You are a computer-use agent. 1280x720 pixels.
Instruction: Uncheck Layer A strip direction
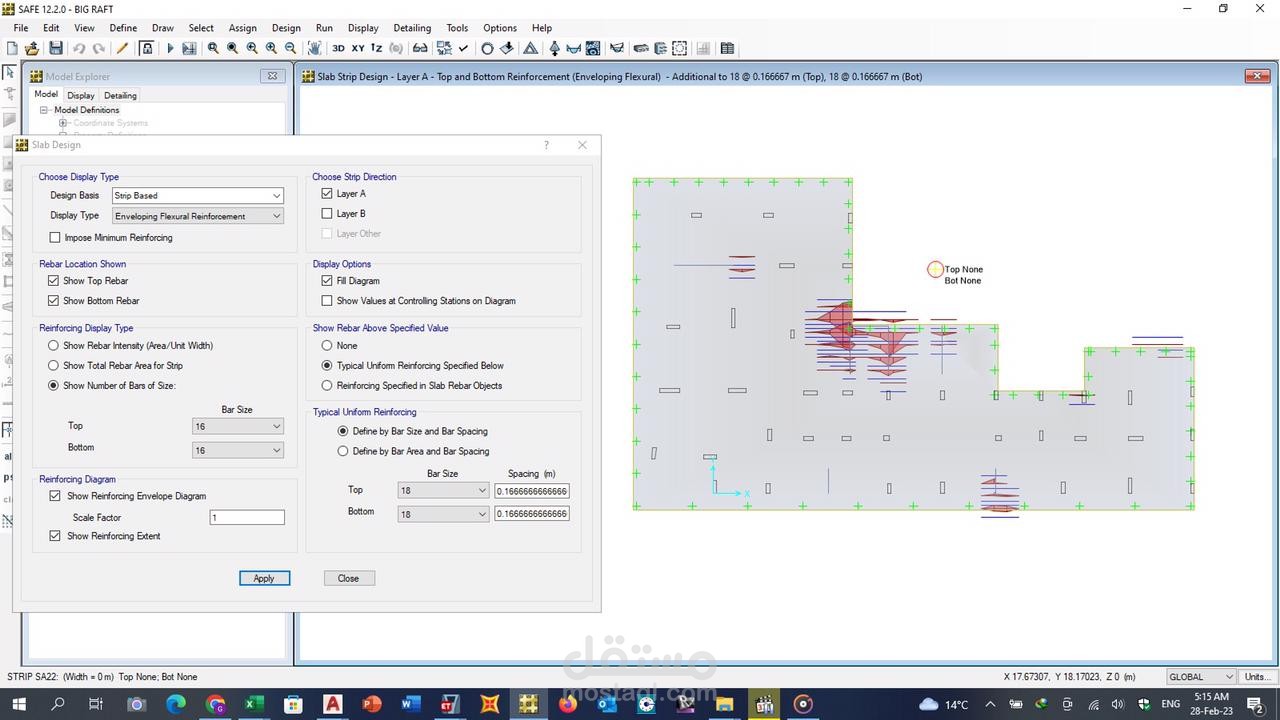pos(327,194)
